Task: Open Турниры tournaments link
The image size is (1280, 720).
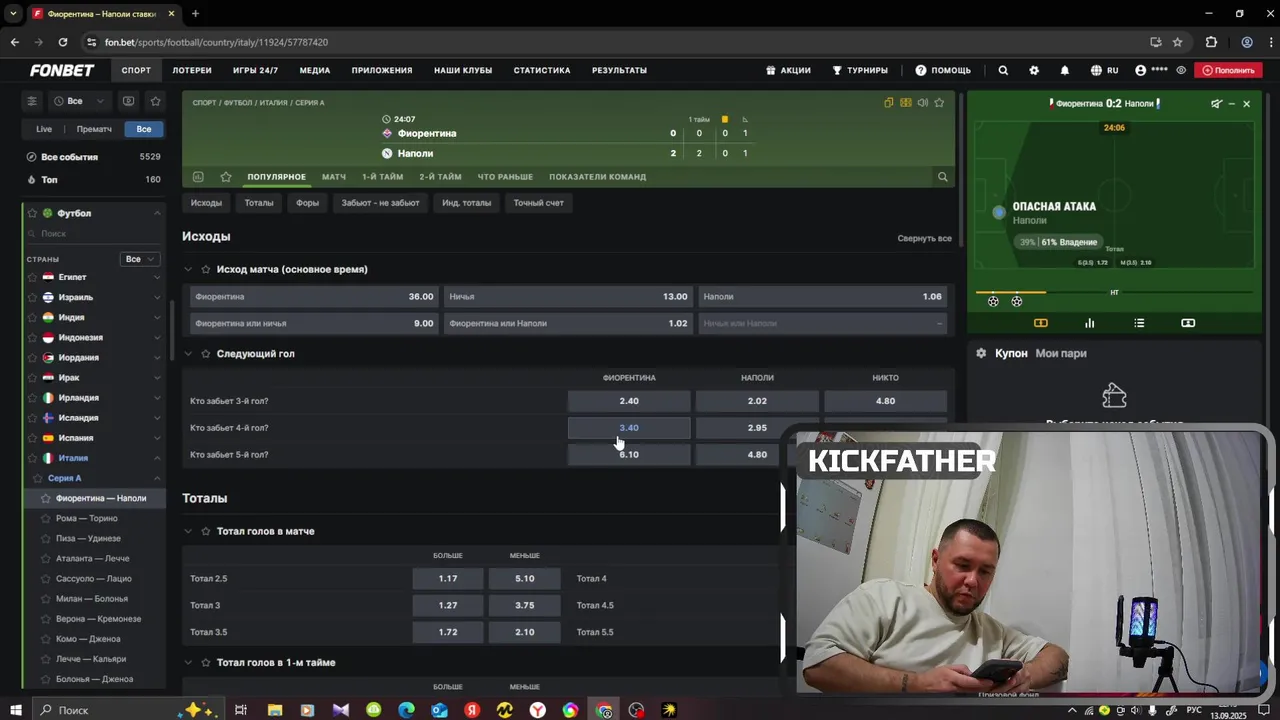Action: pos(860,70)
